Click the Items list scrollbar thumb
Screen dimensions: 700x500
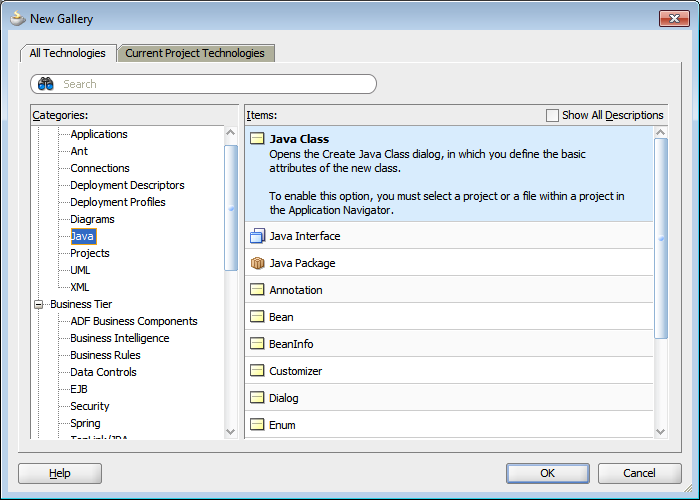coord(661,238)
